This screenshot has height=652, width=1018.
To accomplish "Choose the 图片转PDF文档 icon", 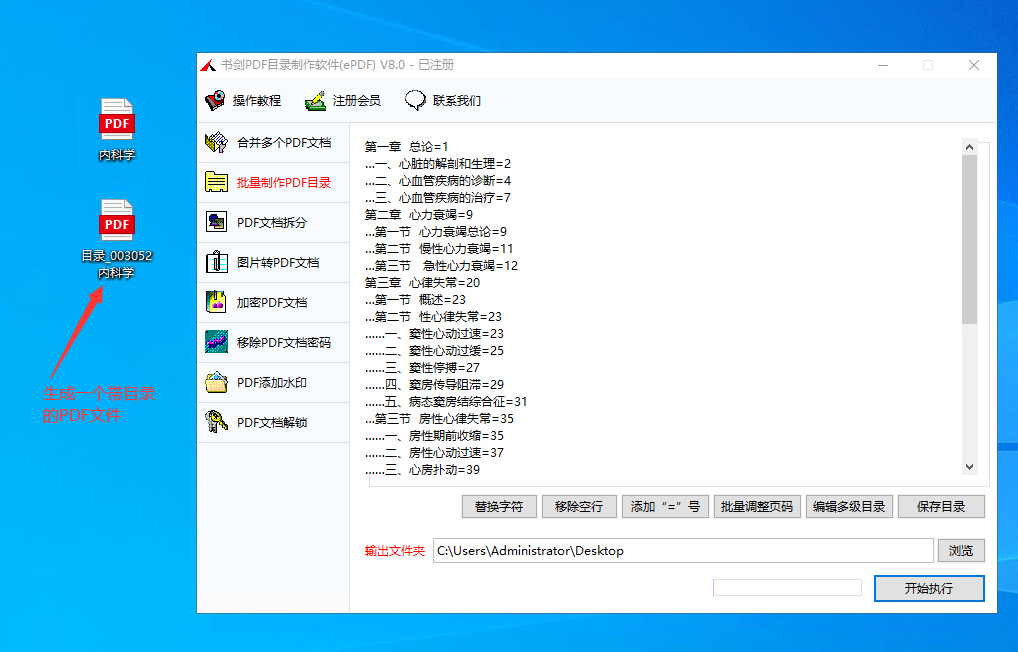I will click(x=216, y=263).
